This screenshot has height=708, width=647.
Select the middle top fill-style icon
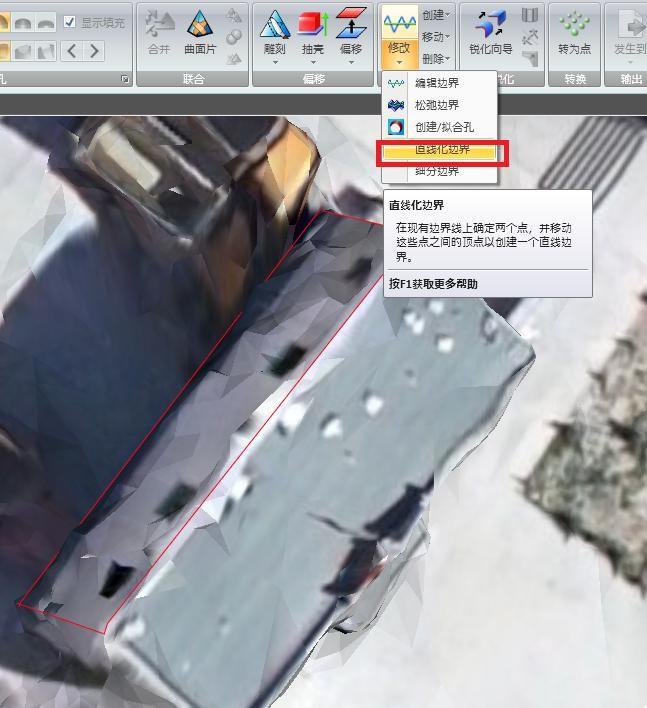click(x=23, y=22)
